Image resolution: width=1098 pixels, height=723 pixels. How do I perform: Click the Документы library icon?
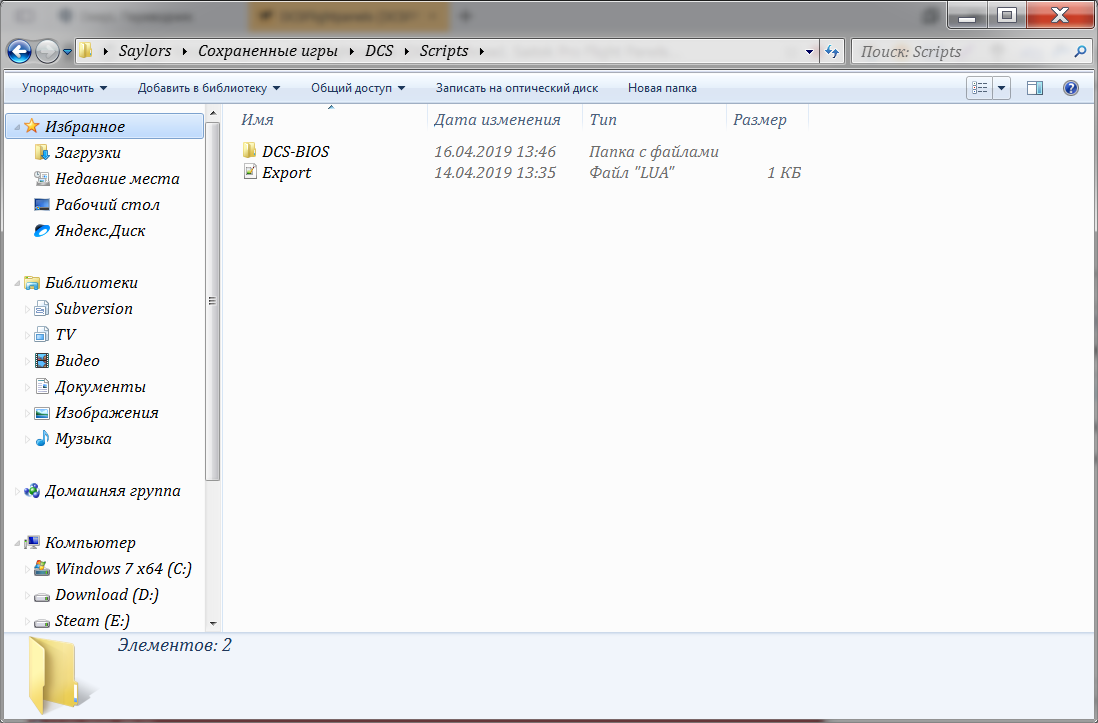pyautogui.click(x=42, y=387)
